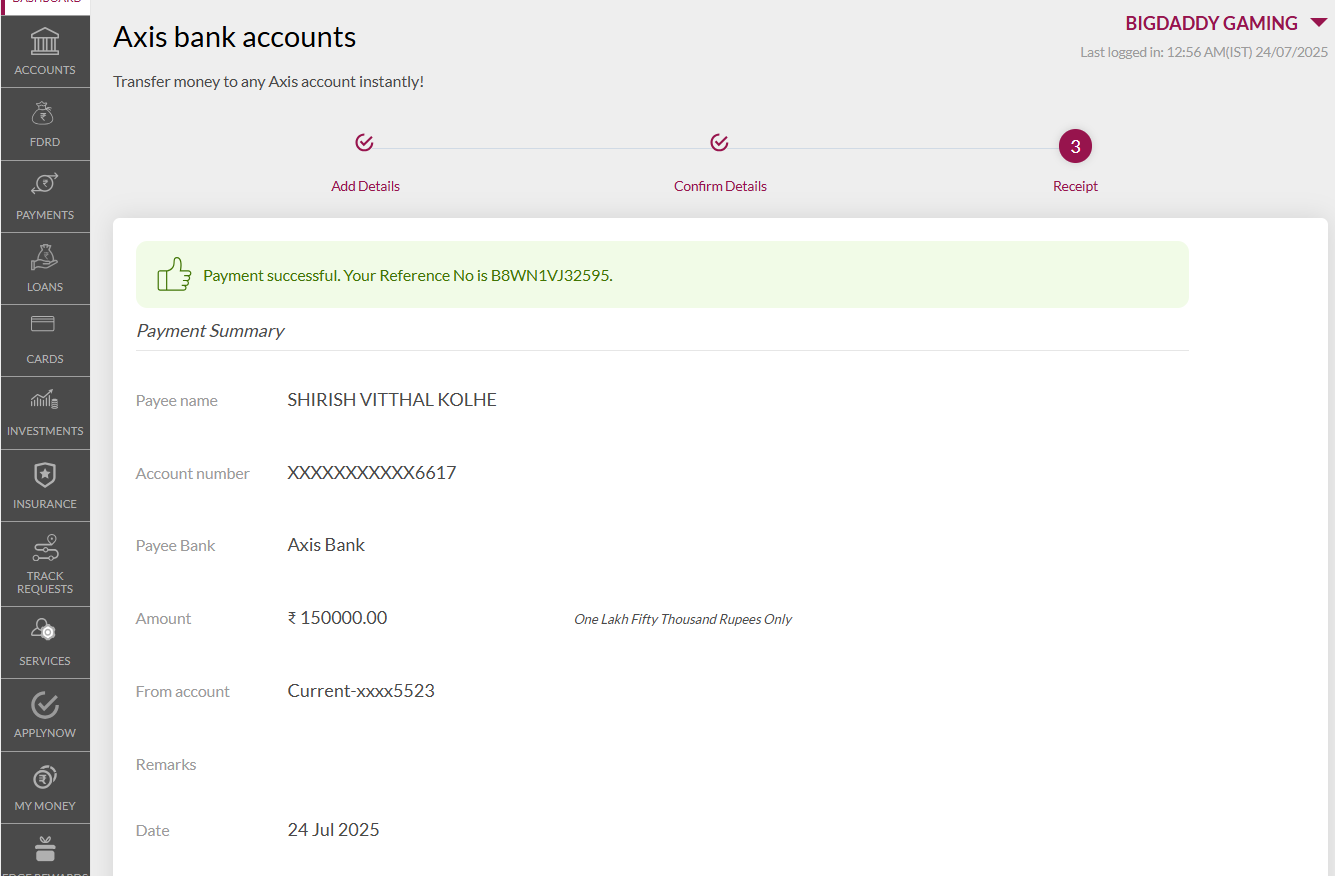Open the Loans hand-with-bag icon
This screenshot has height=876, width=1335.
tap(45, 257)
